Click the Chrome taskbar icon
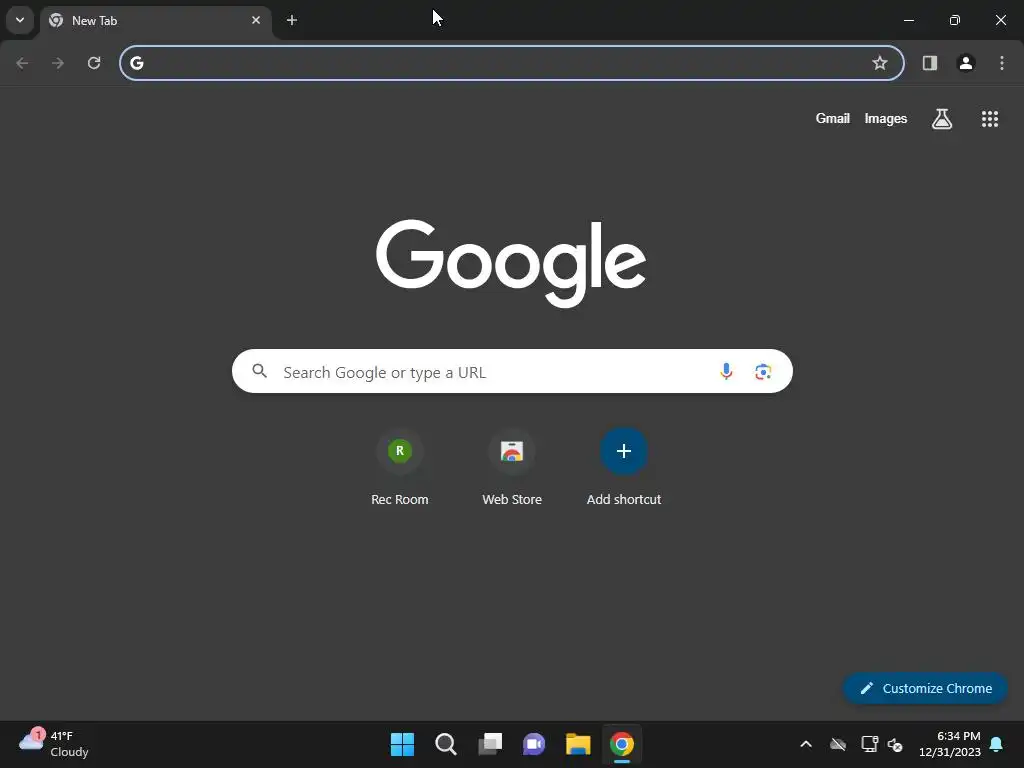1024x768 pixels. click(x=622, y=744)
